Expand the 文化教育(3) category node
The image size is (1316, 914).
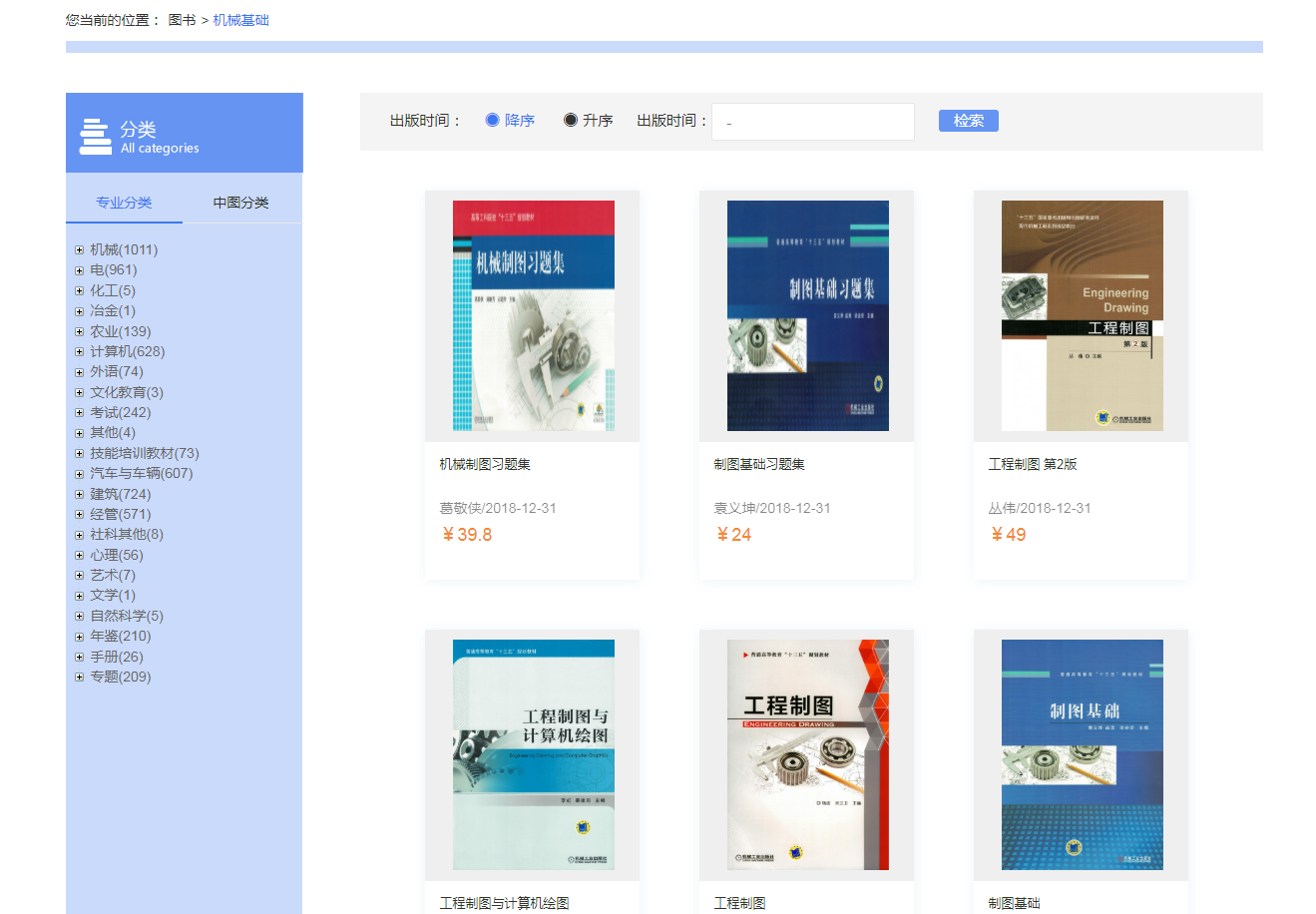(79, 393)
